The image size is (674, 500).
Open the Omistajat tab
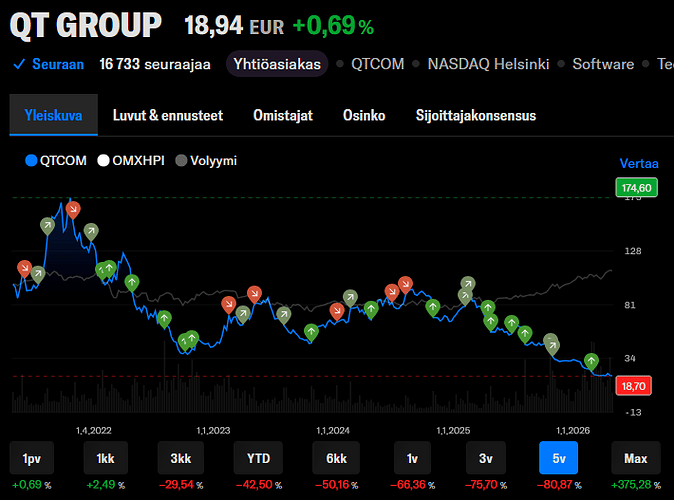(x=283, y=115)
